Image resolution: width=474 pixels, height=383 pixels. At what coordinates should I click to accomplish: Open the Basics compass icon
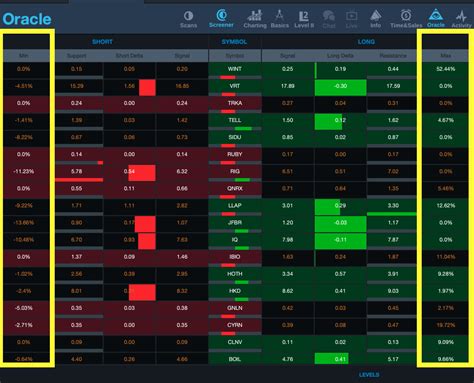tap(280, 19)
